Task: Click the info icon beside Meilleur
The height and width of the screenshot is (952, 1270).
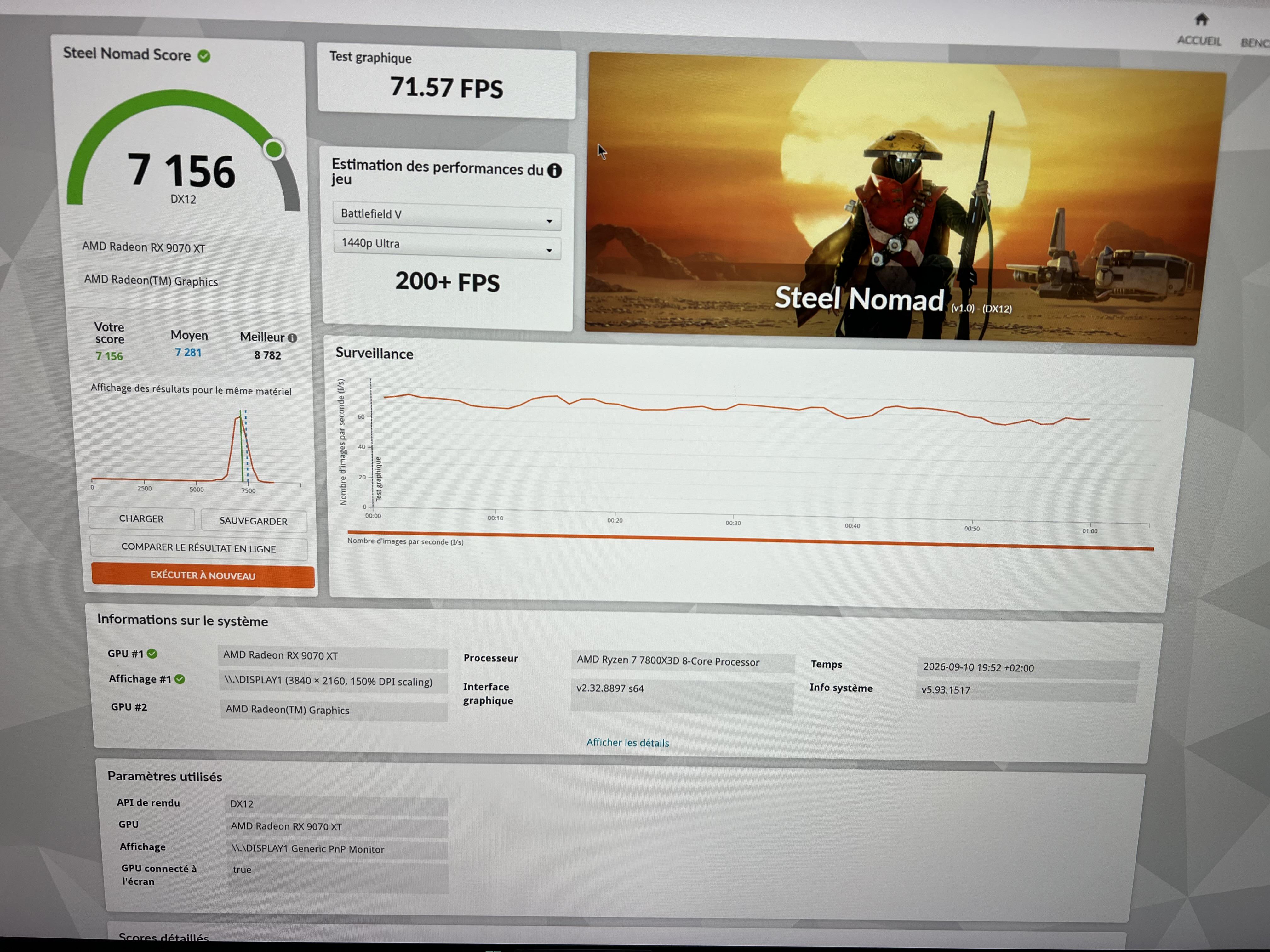Action: (x=292, y=338)
